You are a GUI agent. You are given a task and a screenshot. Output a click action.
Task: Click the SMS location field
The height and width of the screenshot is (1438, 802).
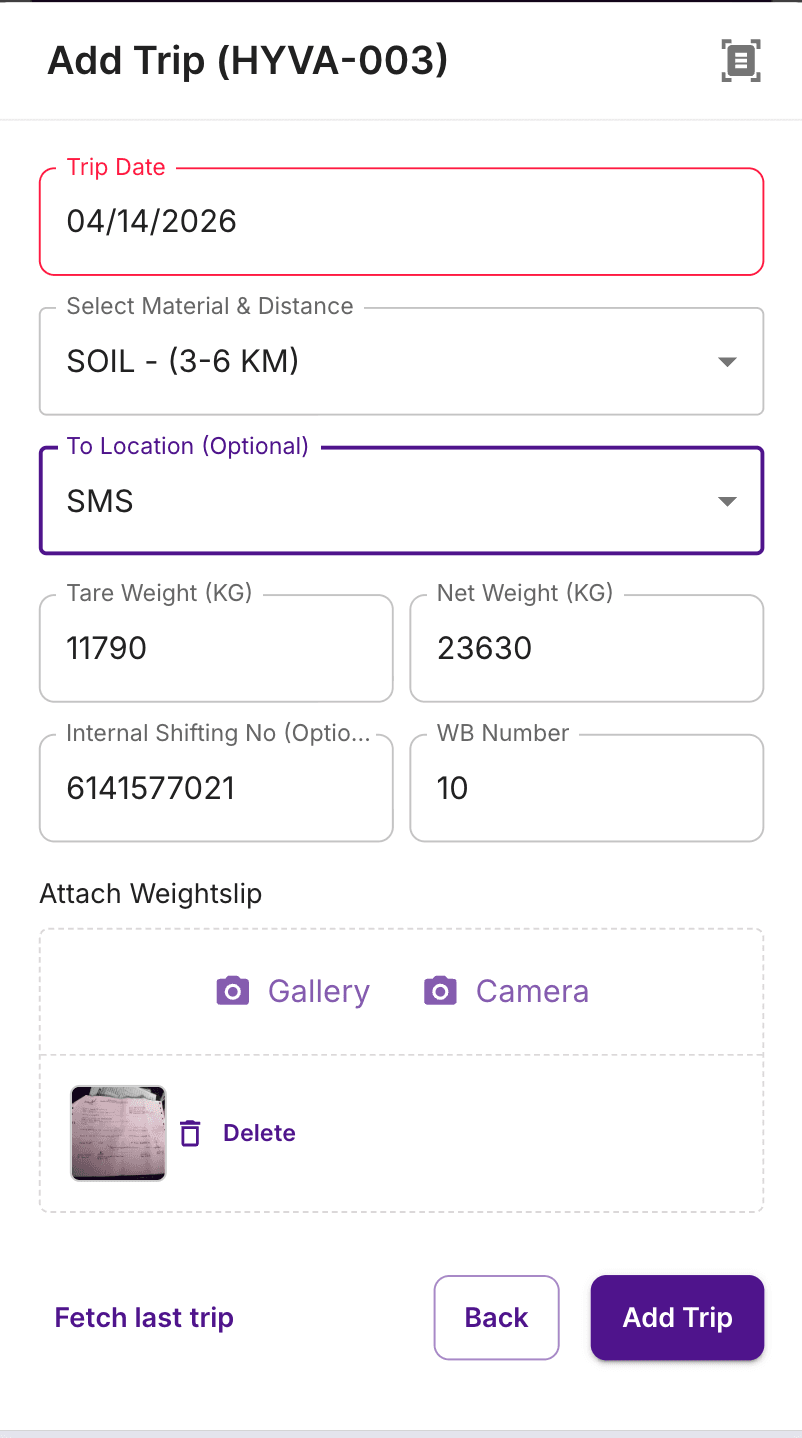point(401,500)
